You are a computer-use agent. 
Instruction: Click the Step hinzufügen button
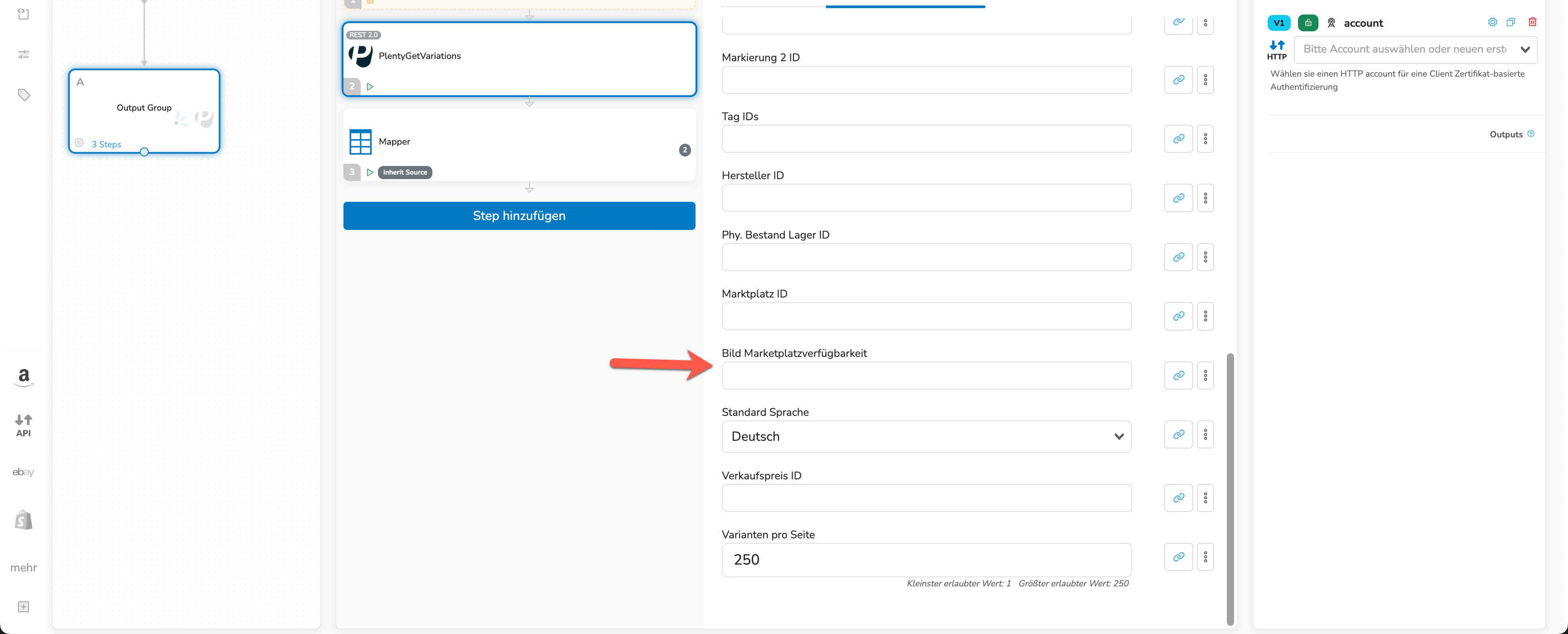coord(519,216)
